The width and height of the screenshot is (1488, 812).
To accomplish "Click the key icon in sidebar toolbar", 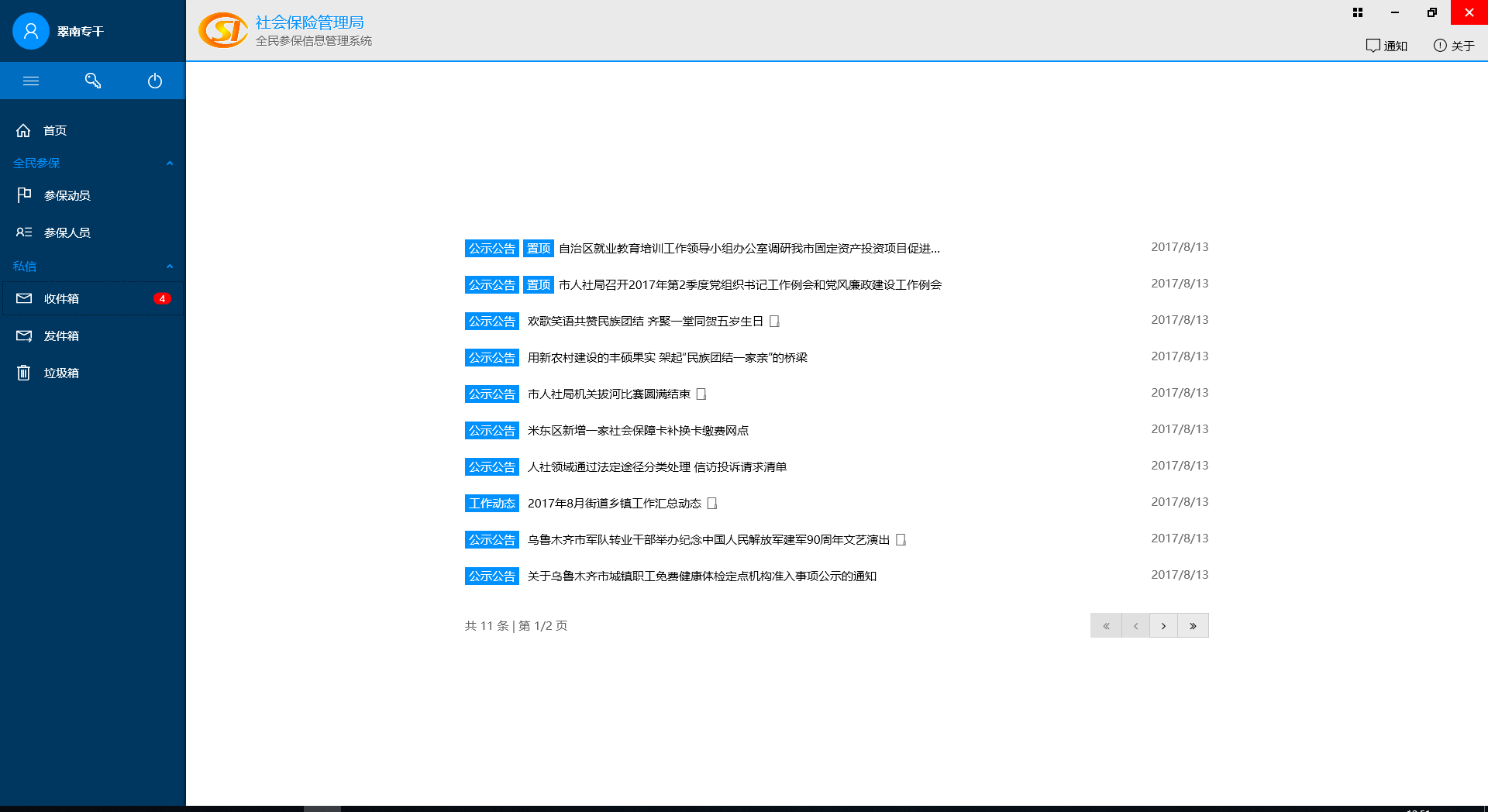I will tap(93, 81).
